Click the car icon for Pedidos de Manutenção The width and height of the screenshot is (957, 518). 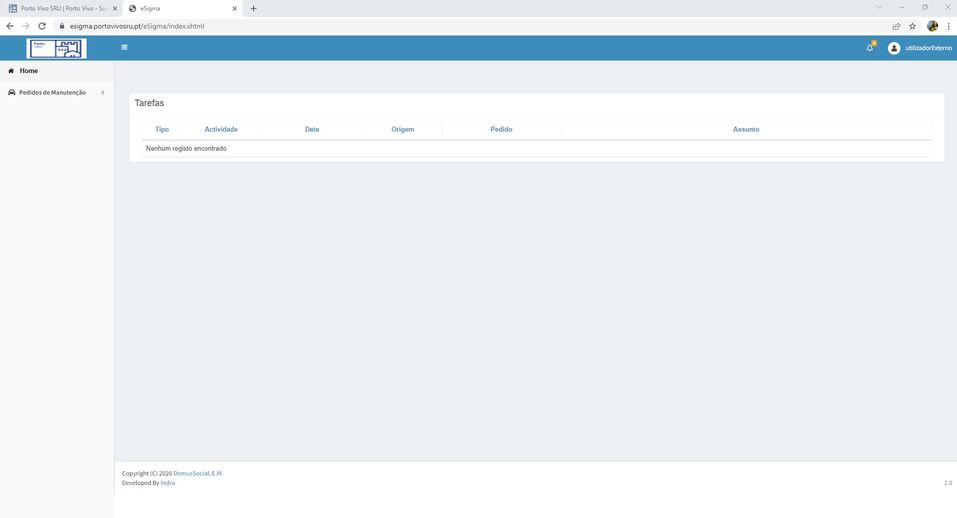point(11,92)
